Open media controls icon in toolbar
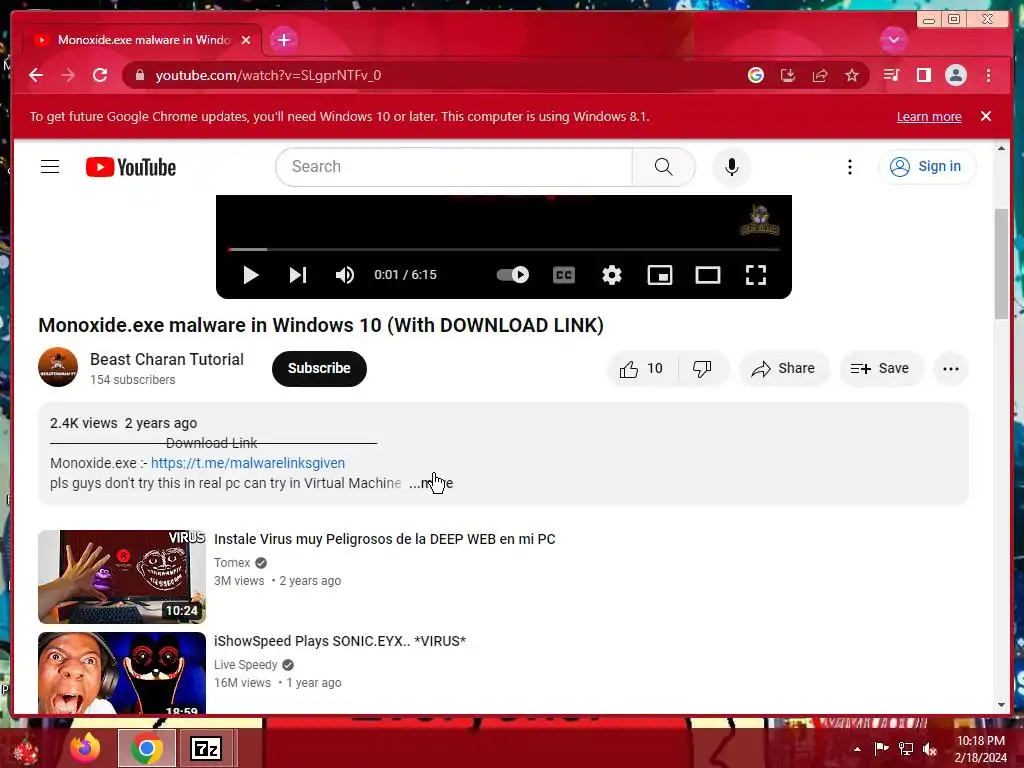The width and height of the screenshot is (1024, 768). click(x=891, y=76)
